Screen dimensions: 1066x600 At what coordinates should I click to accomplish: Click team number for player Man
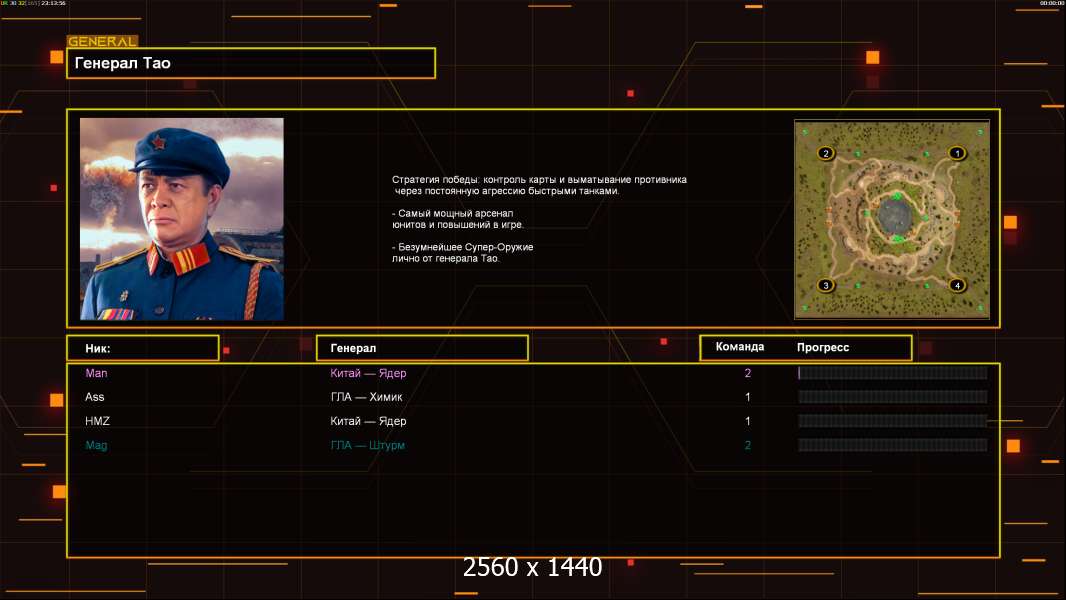click(x=748, y=373)
